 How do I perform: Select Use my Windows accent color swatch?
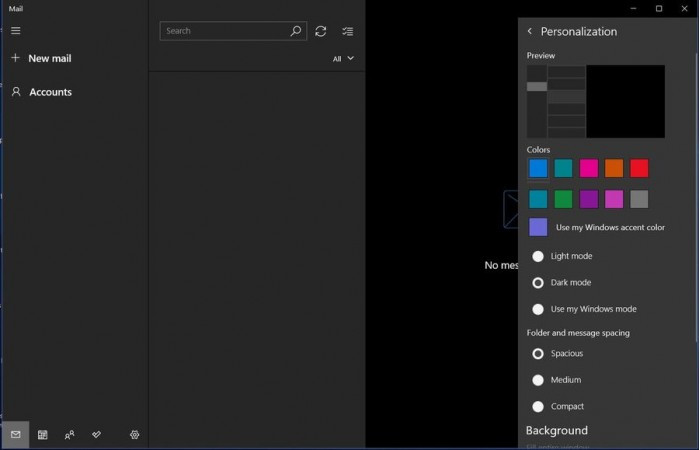[x=538, y=227]
